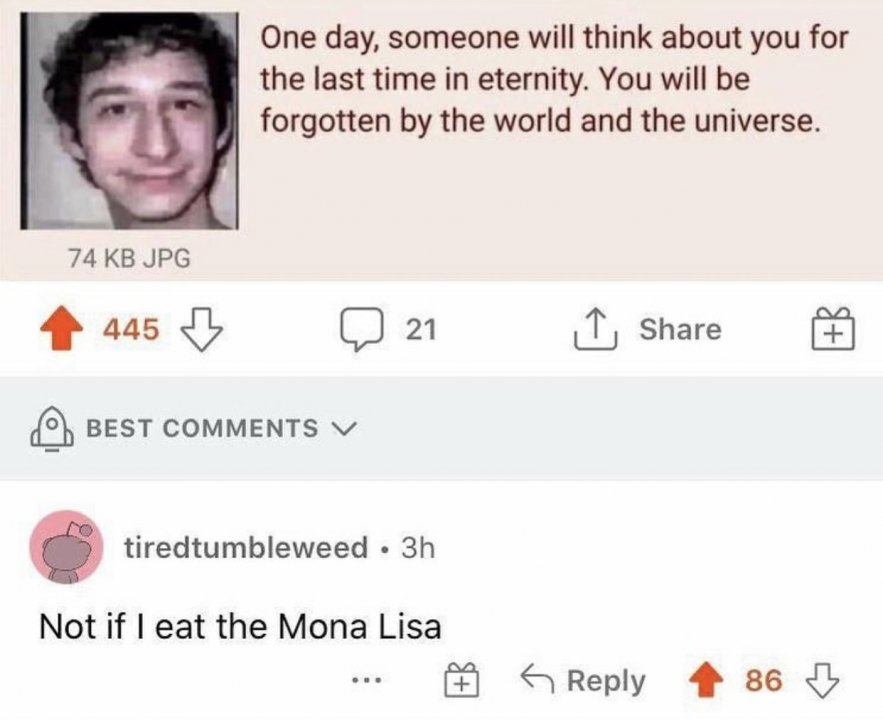Image resolution: width=883 pixels, height=720 pixels.
Task: Click the Reply button on the comment
Action: click(x=584, y=682)
